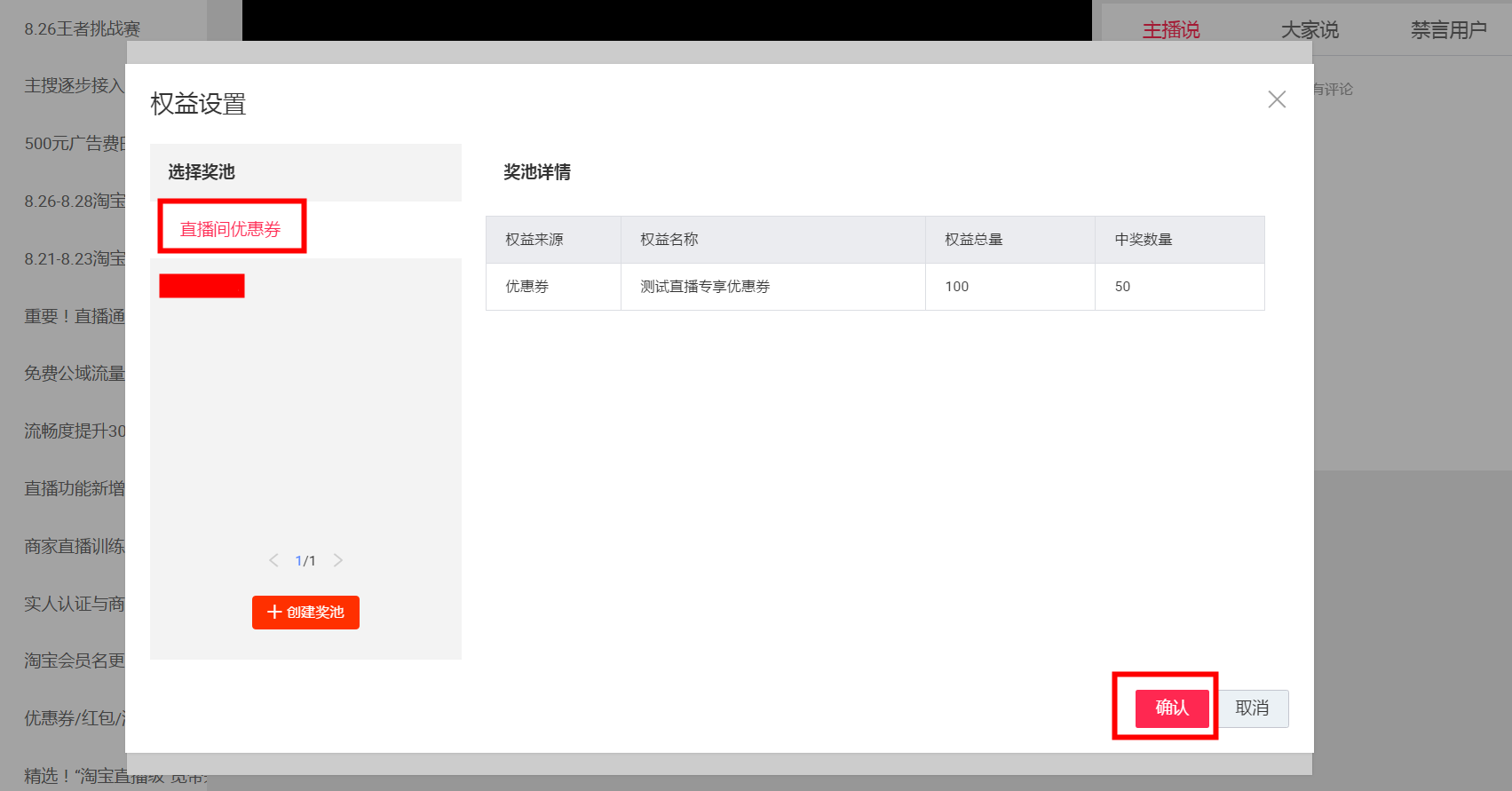Viewport: 1512px width, 791px height.
Task: Switch to the 主播说 tab
Action: [x=1171, y=30]
